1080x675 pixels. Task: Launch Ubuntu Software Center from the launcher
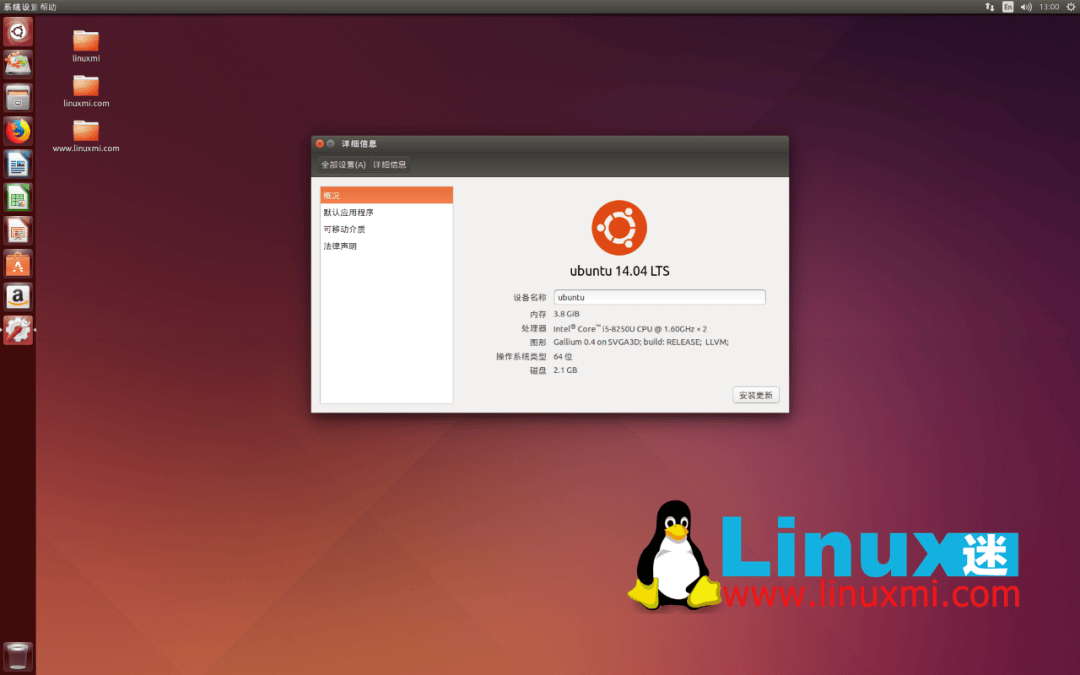(17, 263)
